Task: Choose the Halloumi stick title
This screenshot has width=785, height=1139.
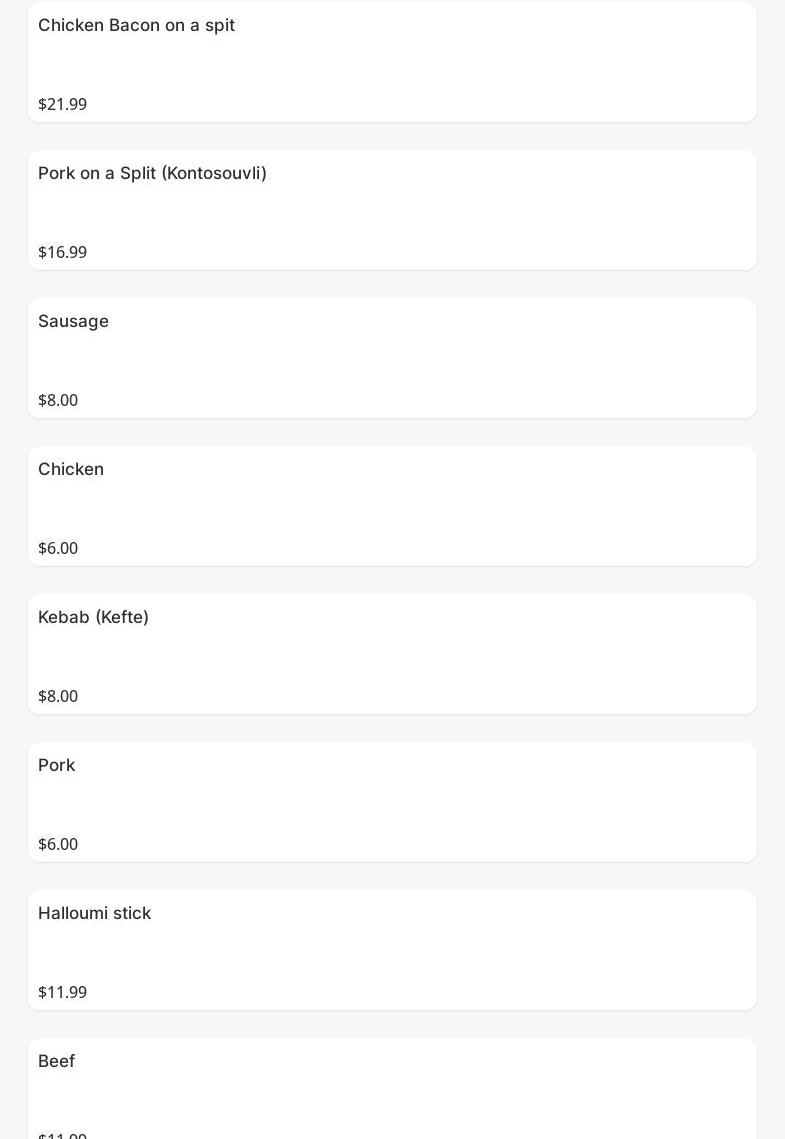Action: [94, 913]
